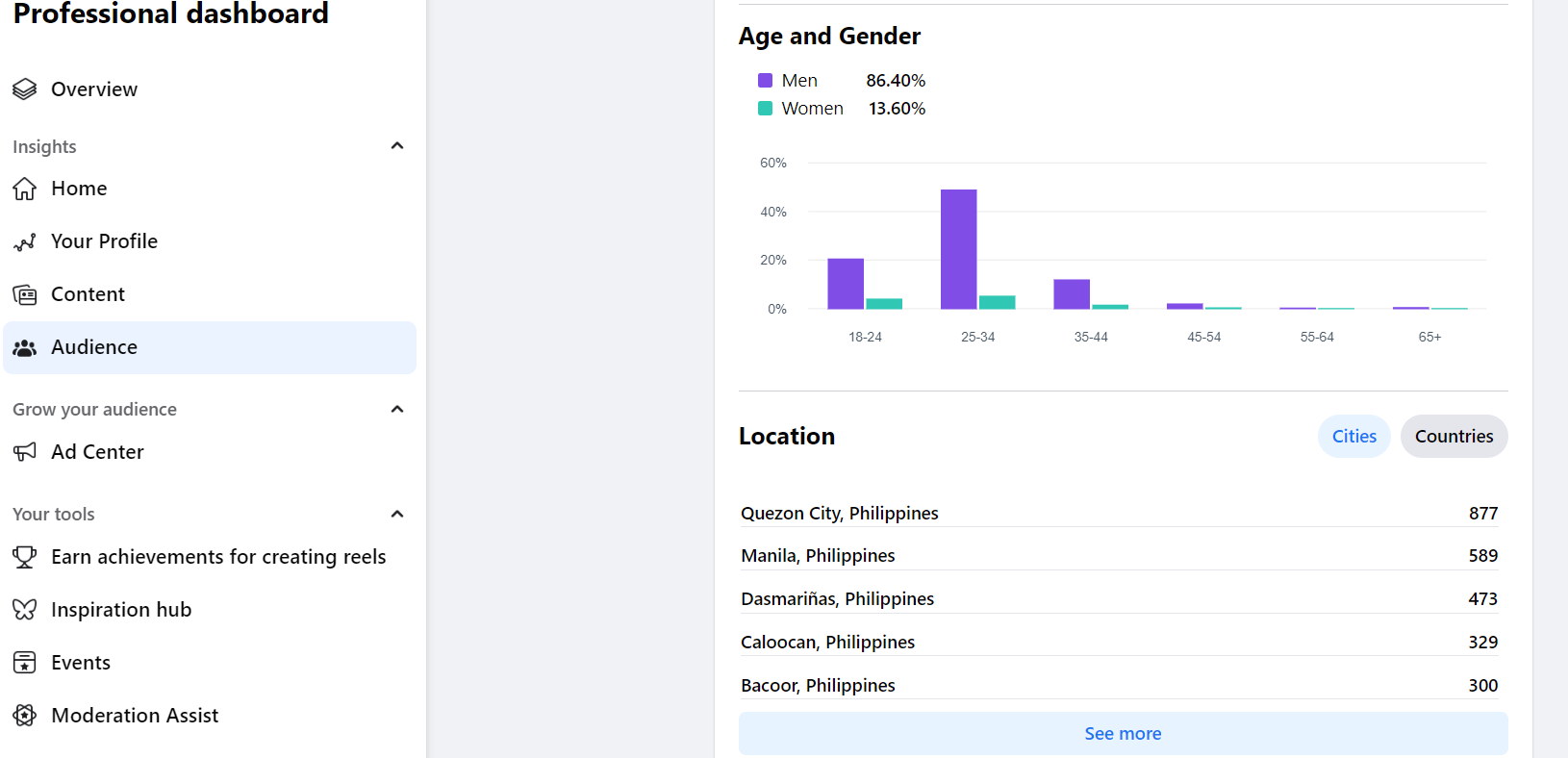
Task: Click the Home house icon
Action: [x=25, y=189]
